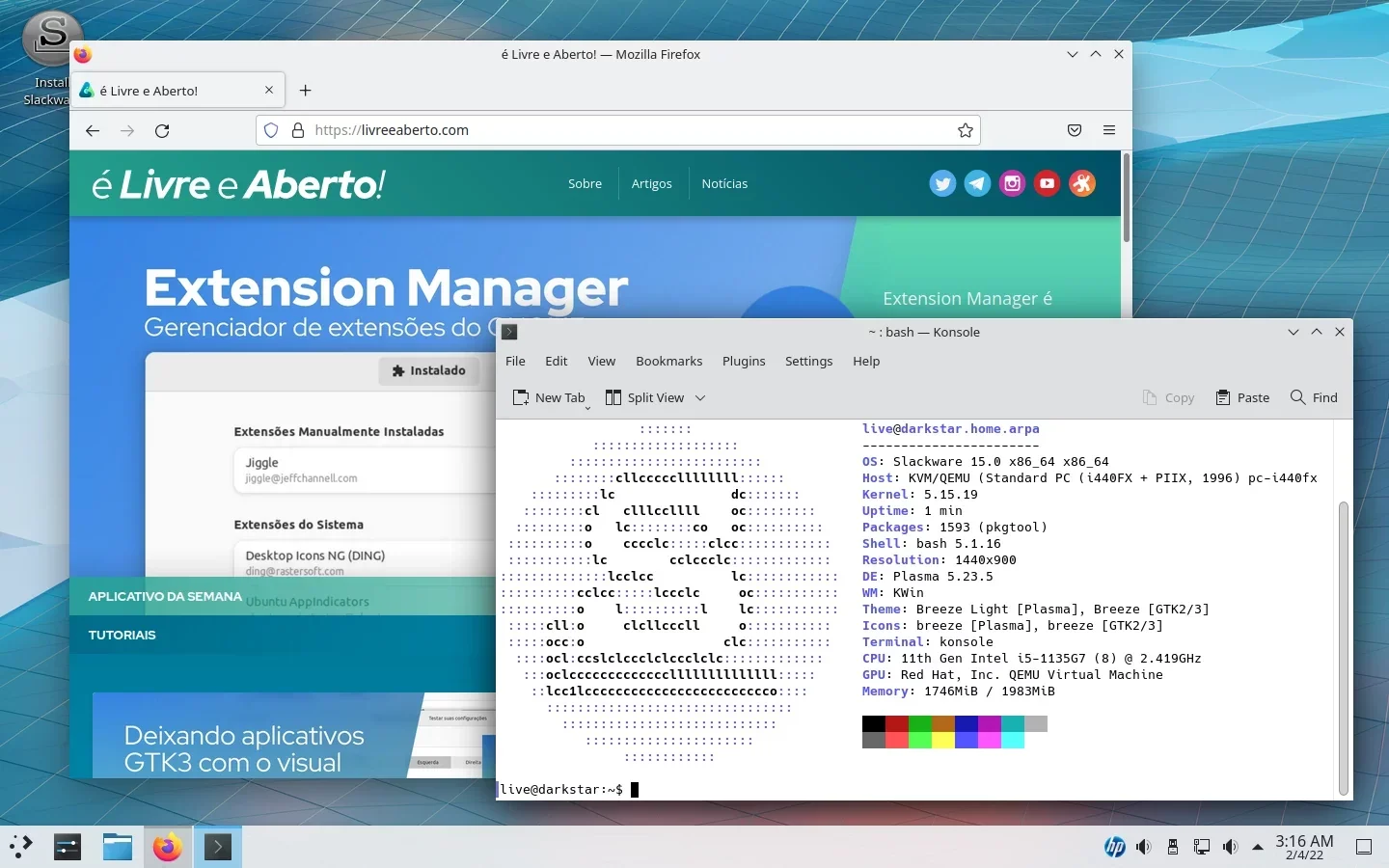Go back in Firefox
This screenshot has height=868, width=1389.
pos(93,130)
